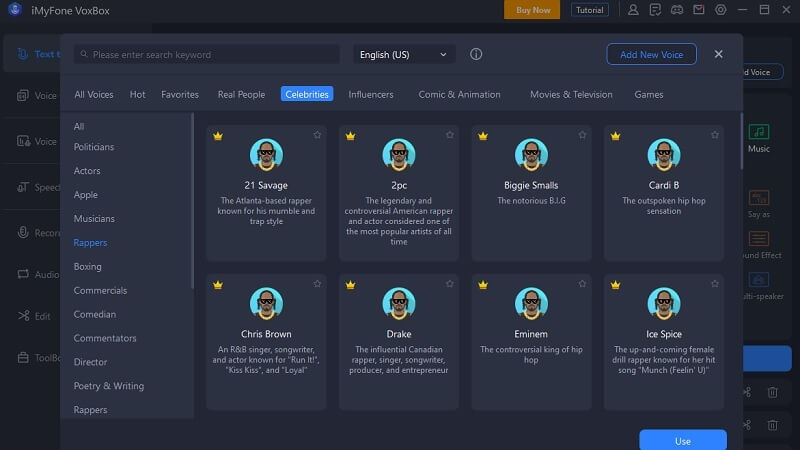
Task: Click the crown icon on 21 Savage card
Action: point(218,136)
